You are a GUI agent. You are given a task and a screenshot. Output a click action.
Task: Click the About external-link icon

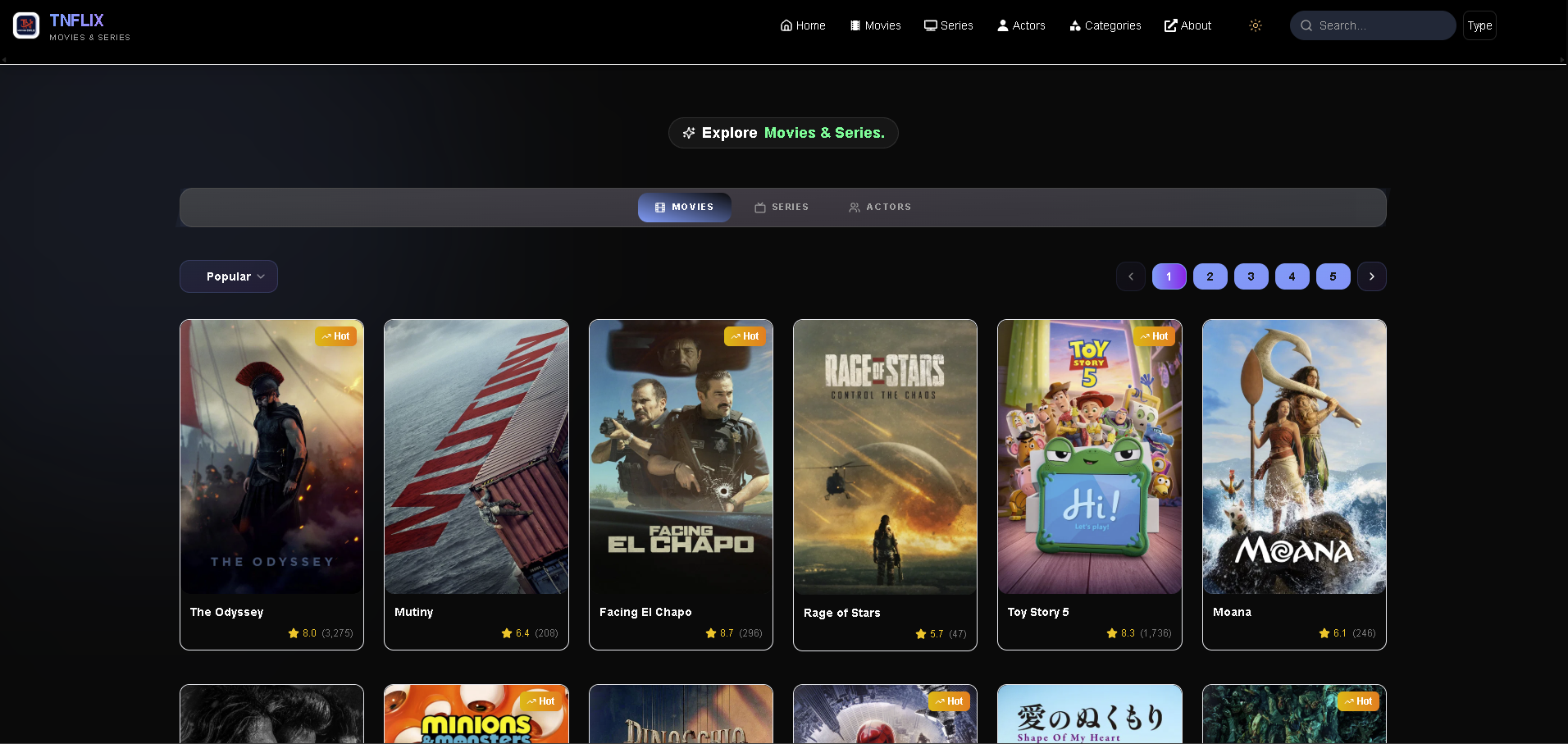(x=1171, y=25)
